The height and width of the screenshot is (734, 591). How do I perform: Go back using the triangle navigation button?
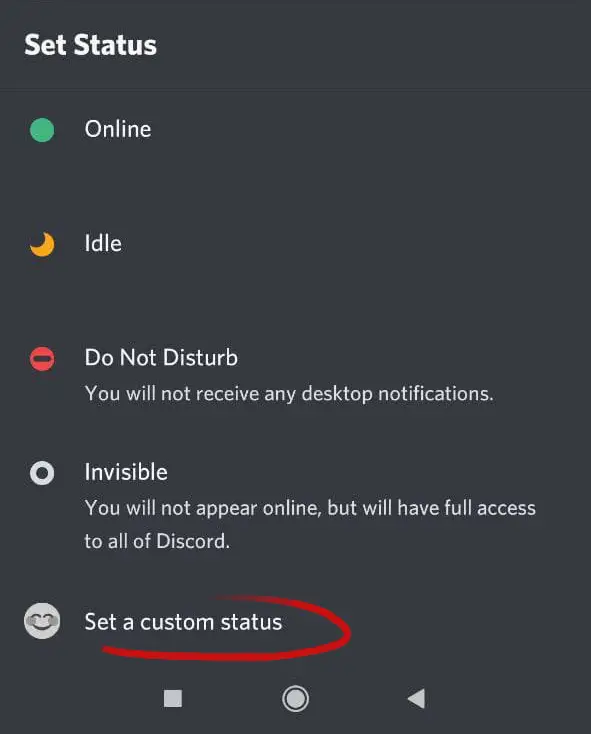(x=416, y=698)
